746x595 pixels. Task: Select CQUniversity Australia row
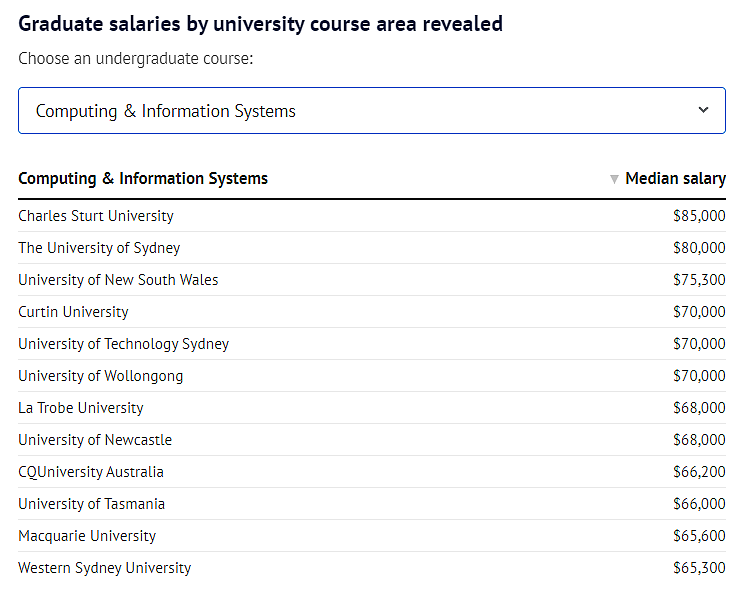[x=372, y=472]
